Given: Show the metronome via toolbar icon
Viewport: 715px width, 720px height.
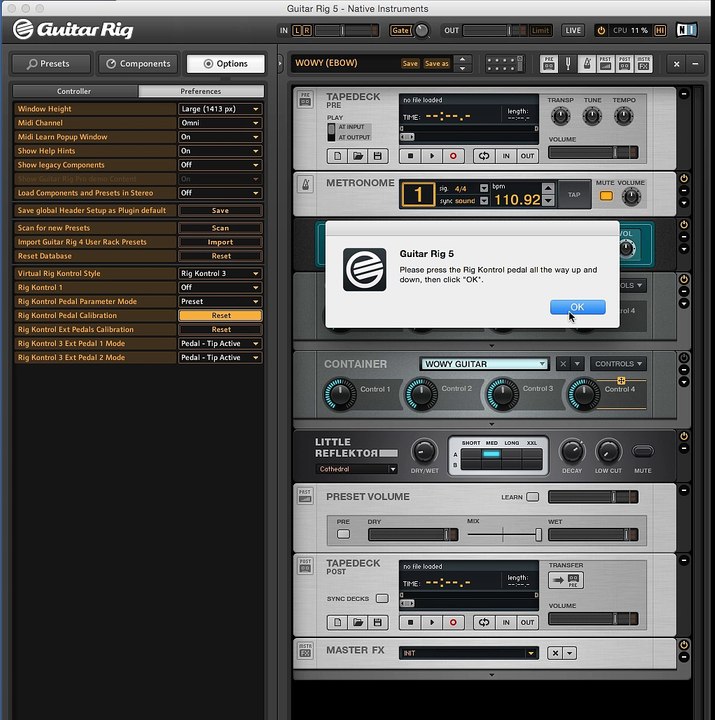Looking at the screenshot, I should (x=587, y=64).
